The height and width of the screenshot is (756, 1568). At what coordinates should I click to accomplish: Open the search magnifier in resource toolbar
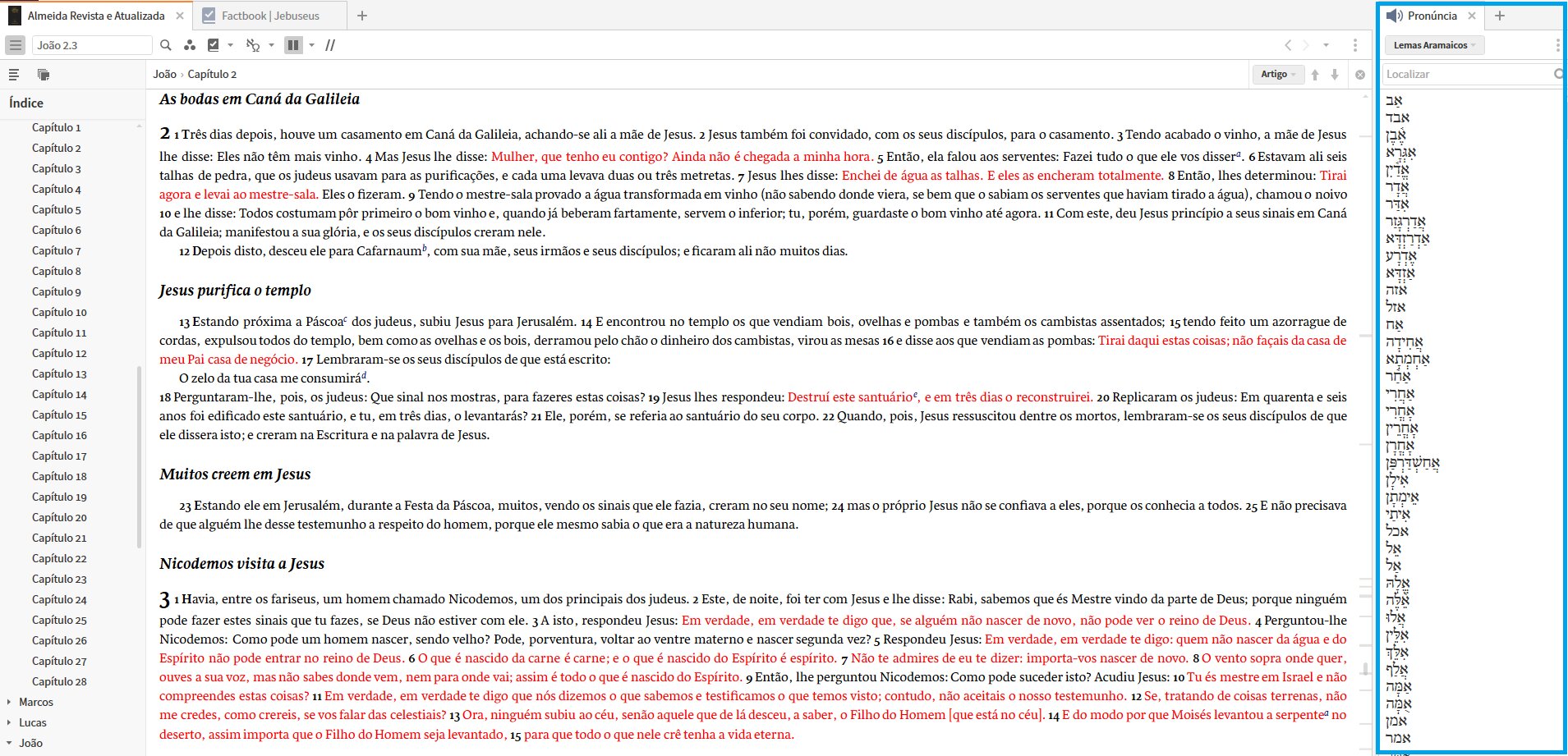166,45
